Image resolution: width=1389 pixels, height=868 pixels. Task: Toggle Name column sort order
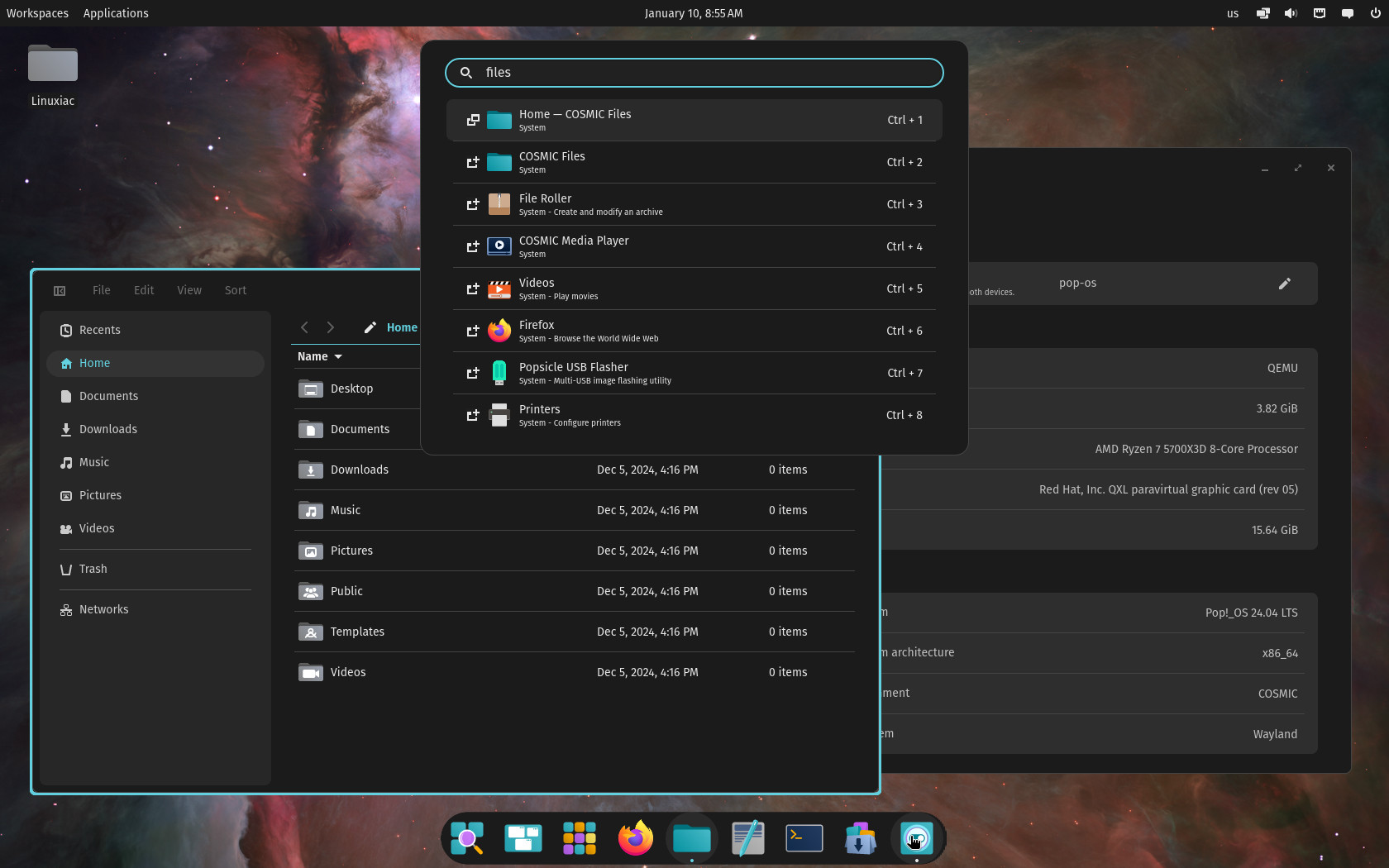[320, 356]
